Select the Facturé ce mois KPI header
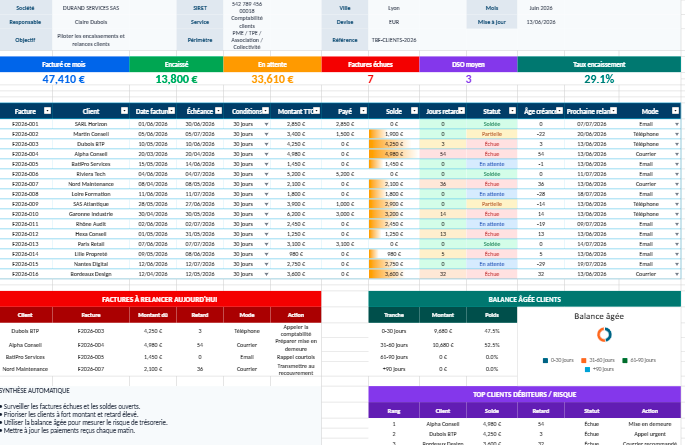This screenshot has height=445, width=685. point(64,64)
